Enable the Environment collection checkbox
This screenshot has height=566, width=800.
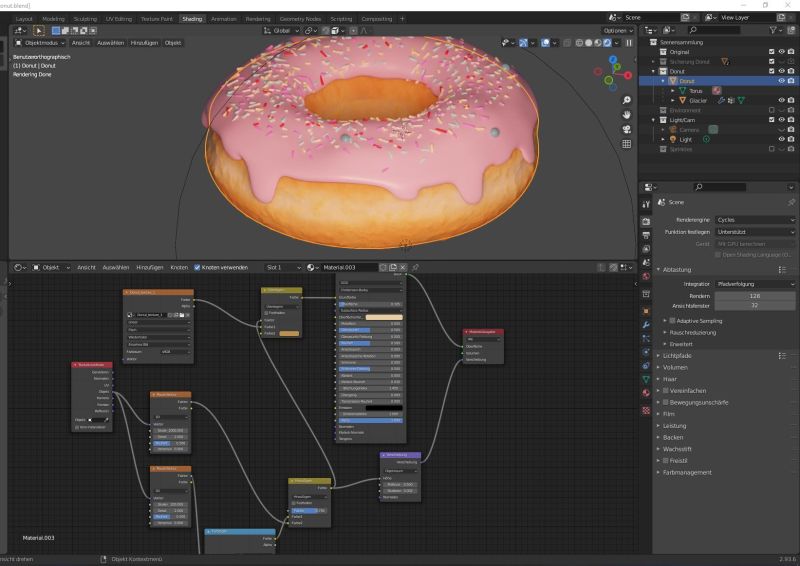tap(771, 110)
